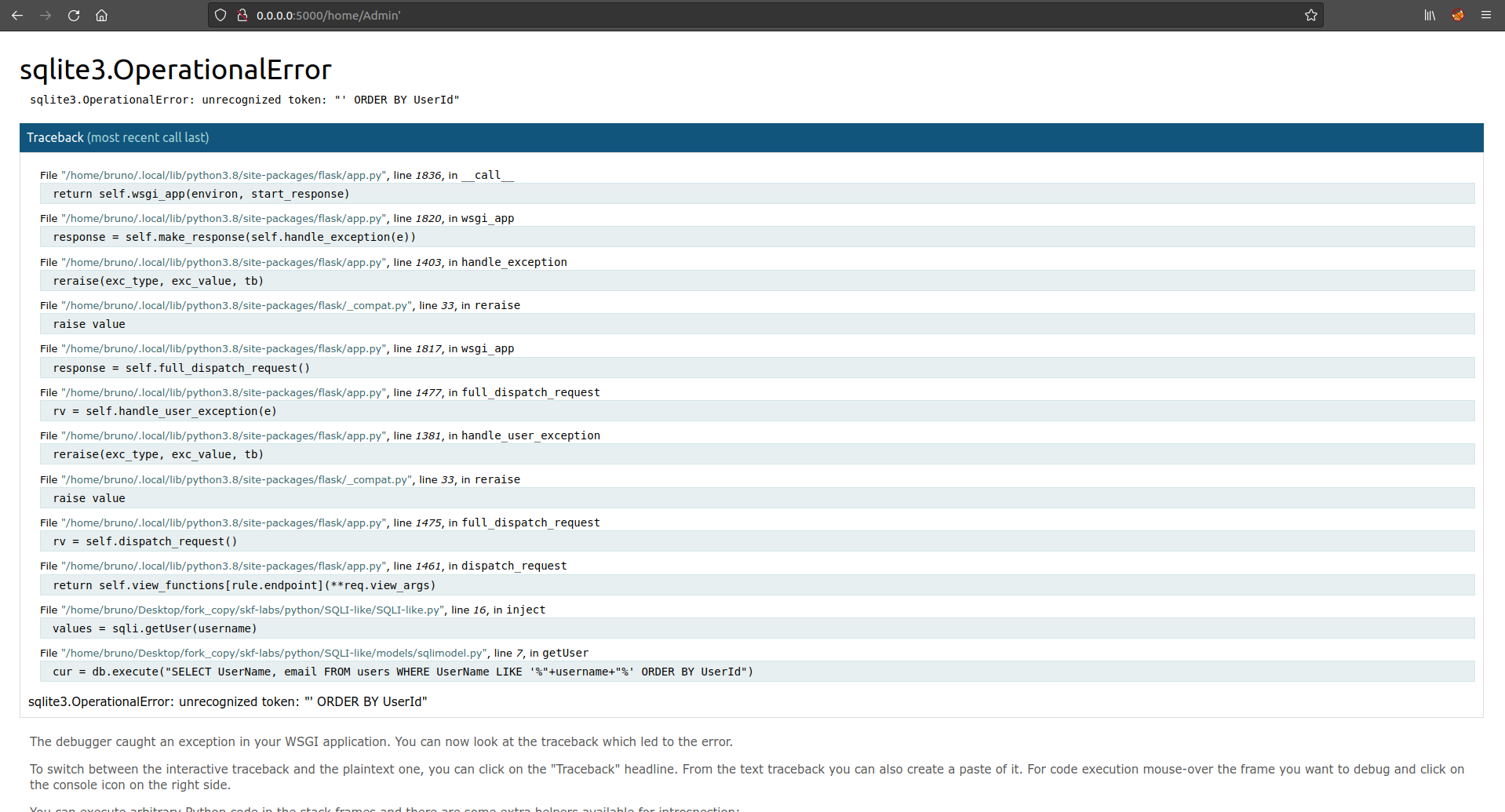This screenshot has height=812, width=1505.
Task: Click the forward navigation arrow
Action: (x=46, y=15)
